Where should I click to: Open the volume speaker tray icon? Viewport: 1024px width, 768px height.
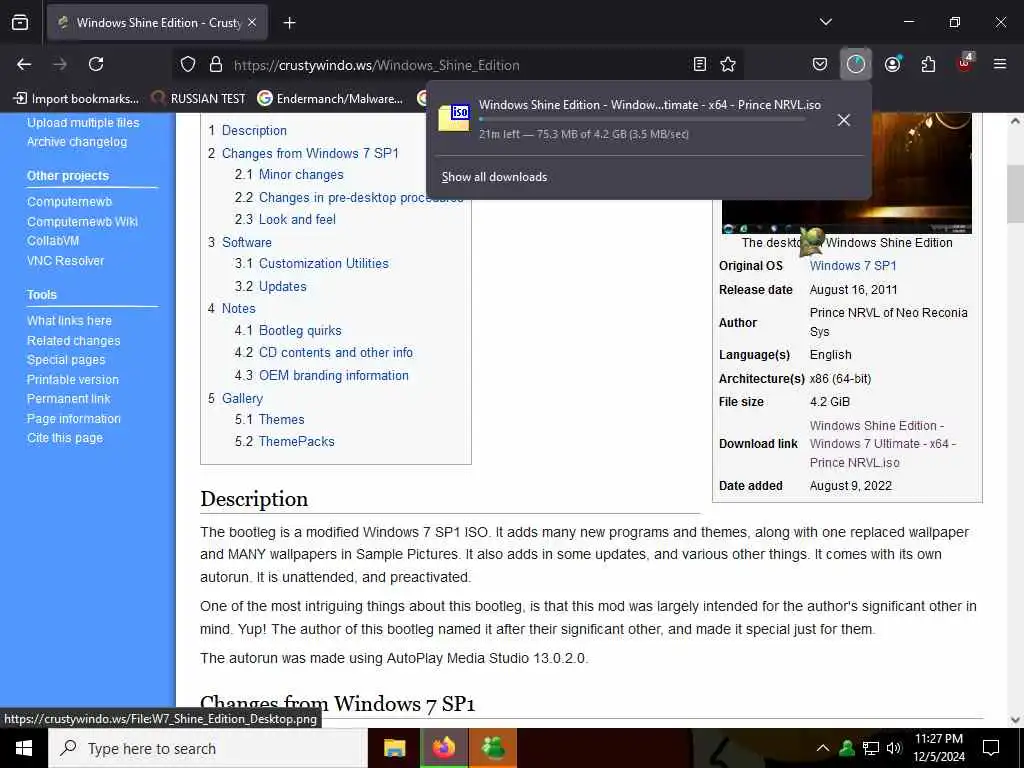894,748
